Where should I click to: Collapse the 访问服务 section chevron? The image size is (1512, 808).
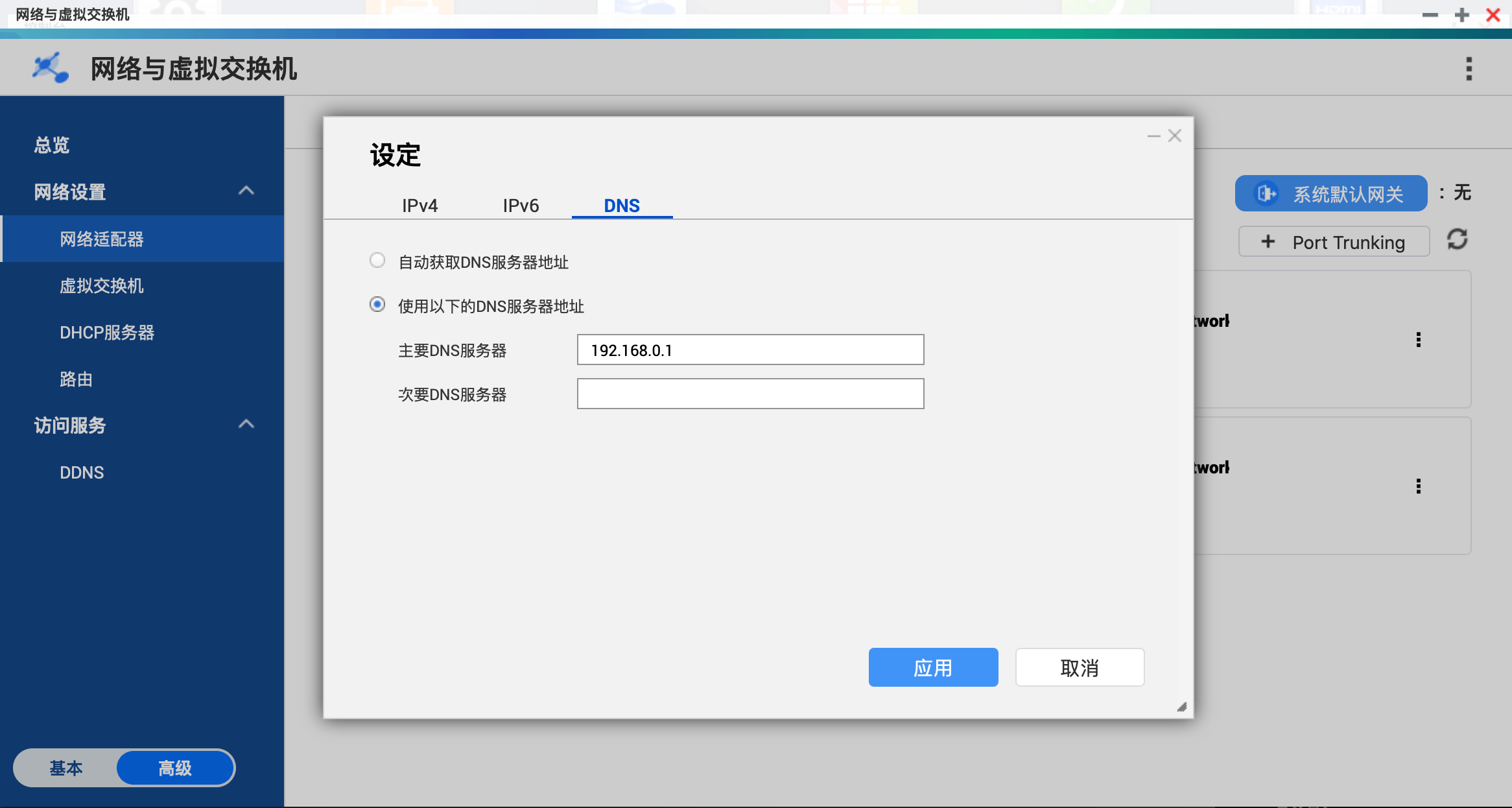(x=246, y=424)
